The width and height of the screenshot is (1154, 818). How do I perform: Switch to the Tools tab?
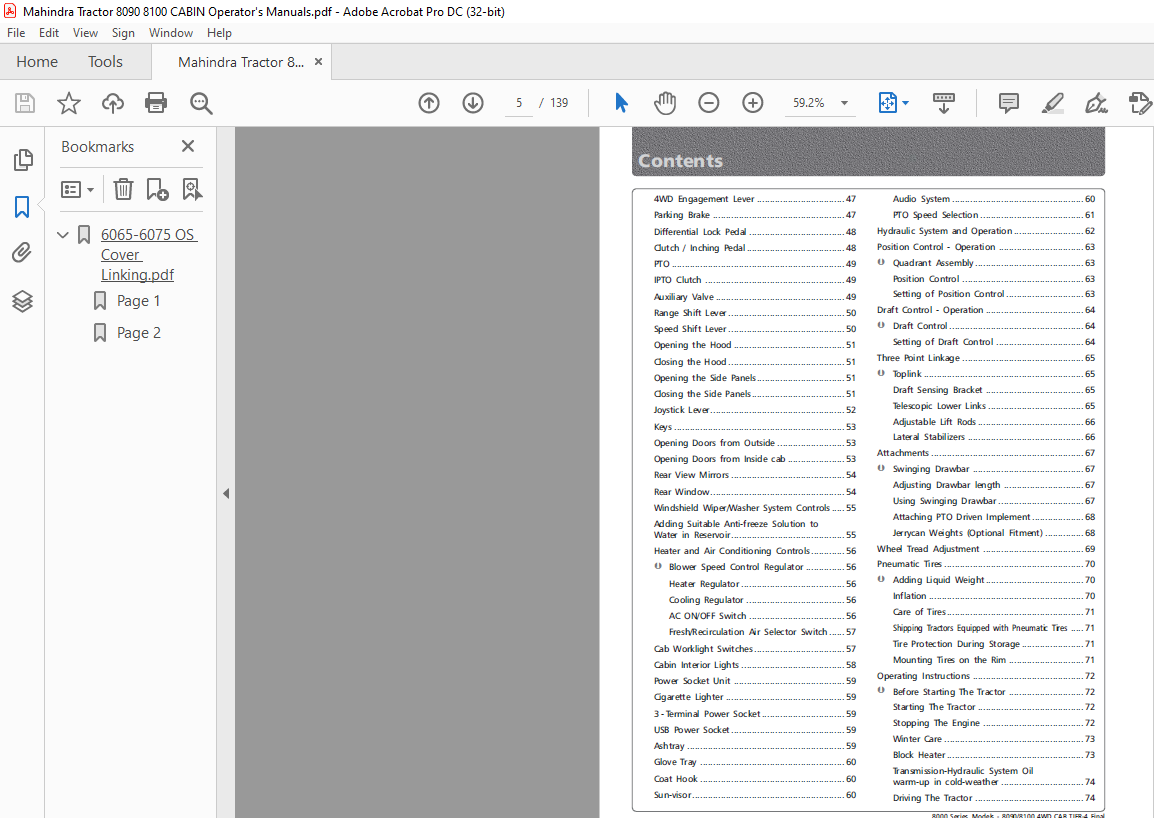pos(105,62)
